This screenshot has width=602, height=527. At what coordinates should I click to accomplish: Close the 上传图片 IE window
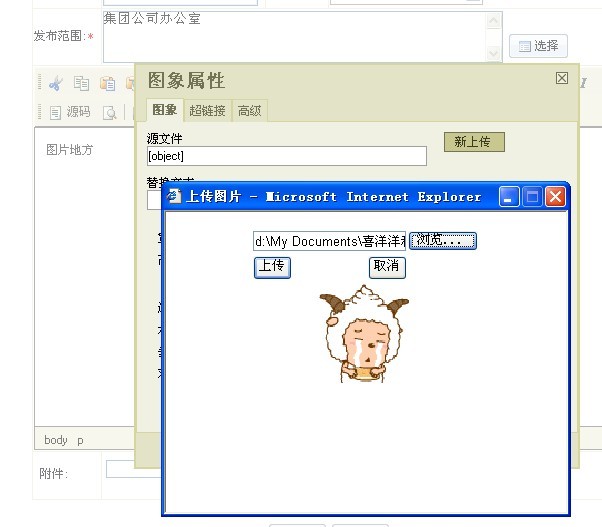click(556, 197)
